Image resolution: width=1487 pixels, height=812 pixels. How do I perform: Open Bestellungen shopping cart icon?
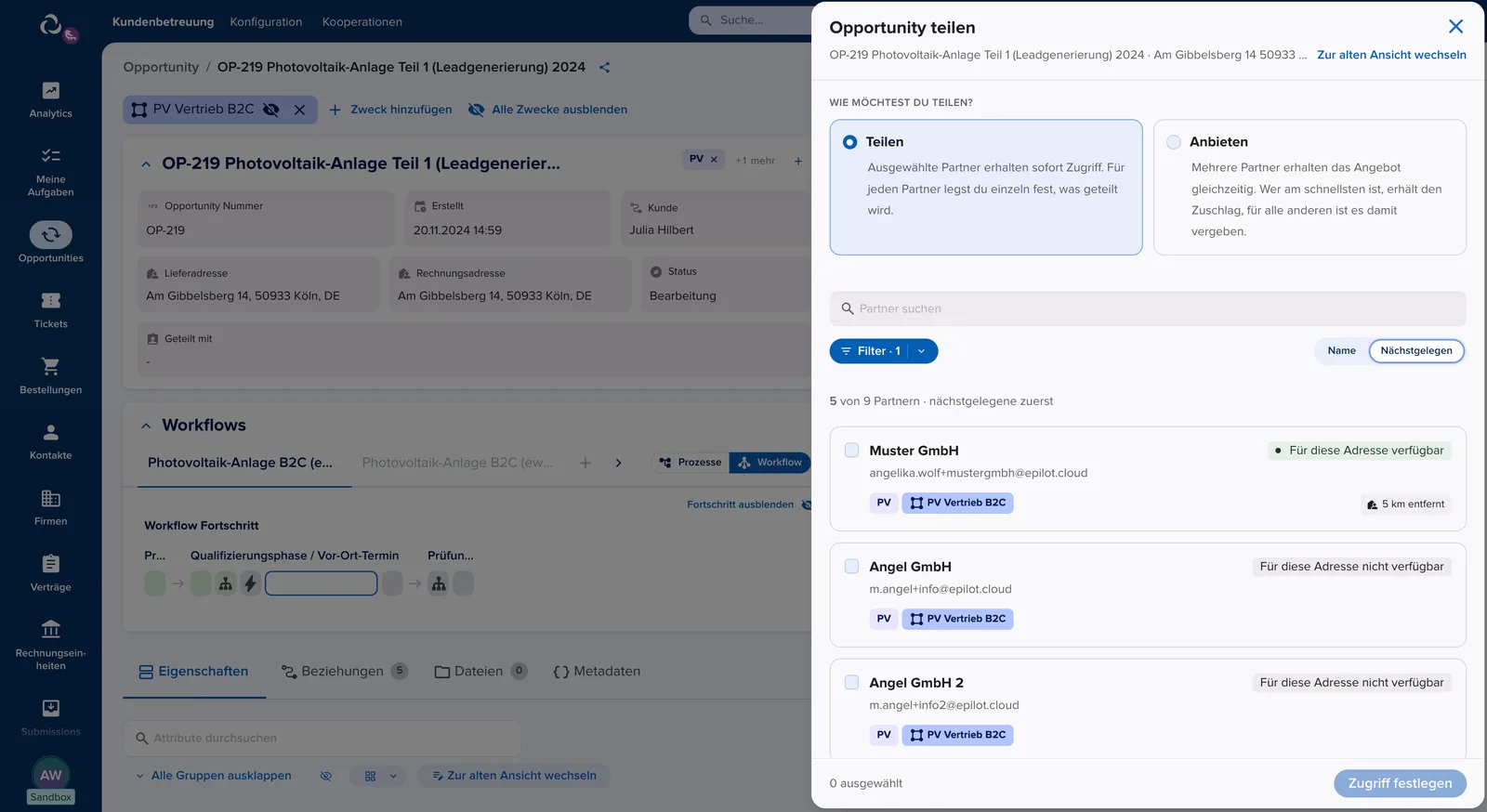coord(51,367)
